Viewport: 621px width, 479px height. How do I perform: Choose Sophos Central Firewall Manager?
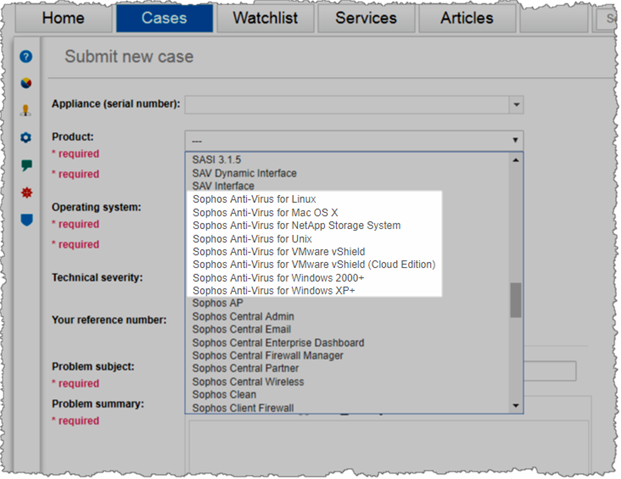268,355
